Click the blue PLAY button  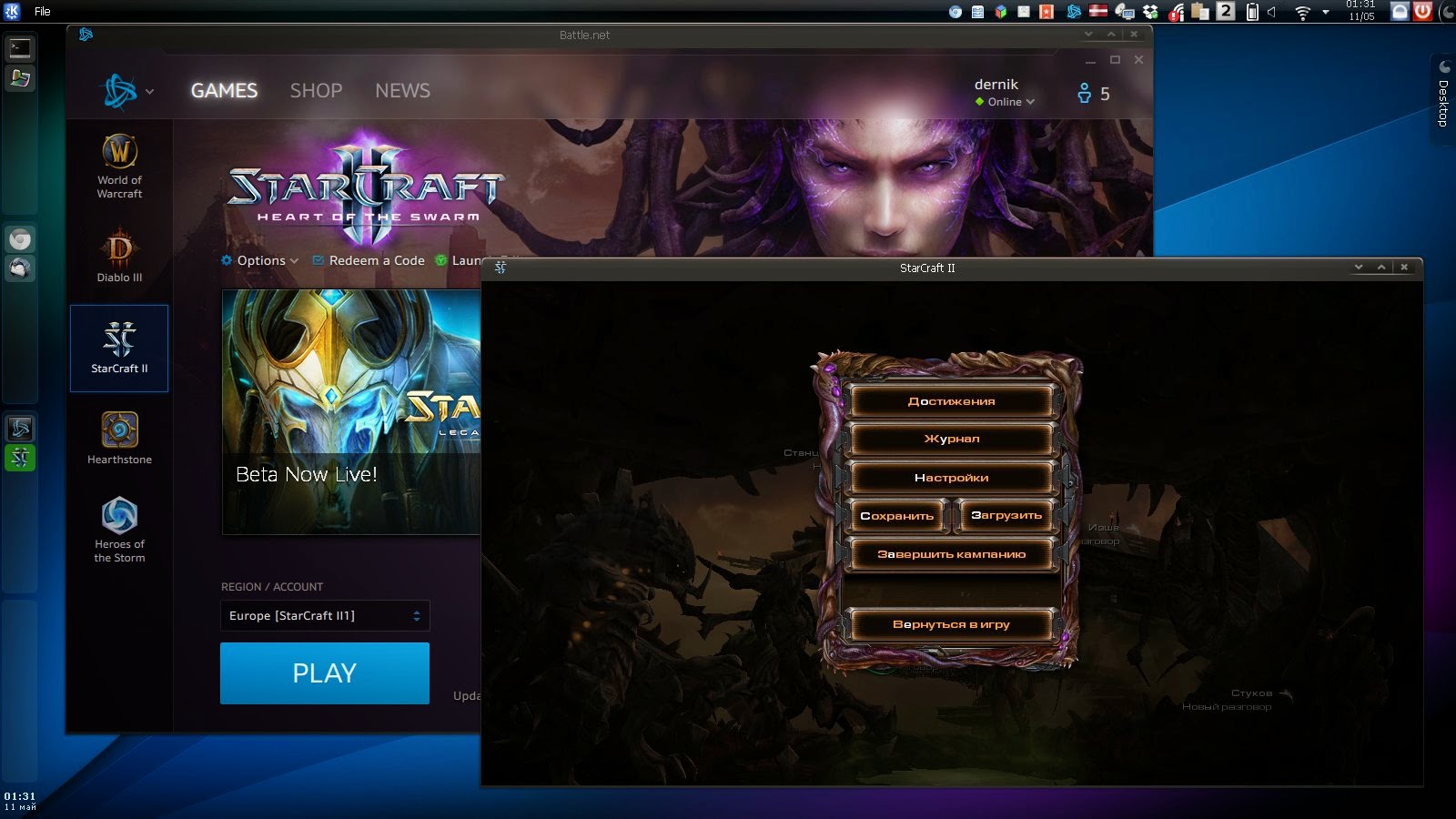click(325, 673)
